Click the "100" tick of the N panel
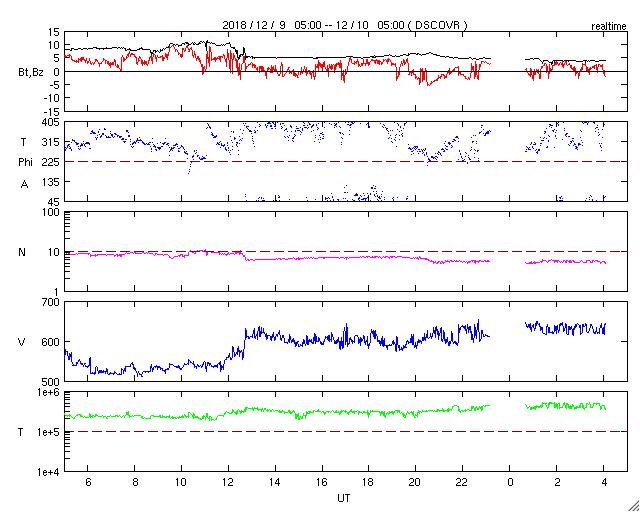 click(51, 212)
